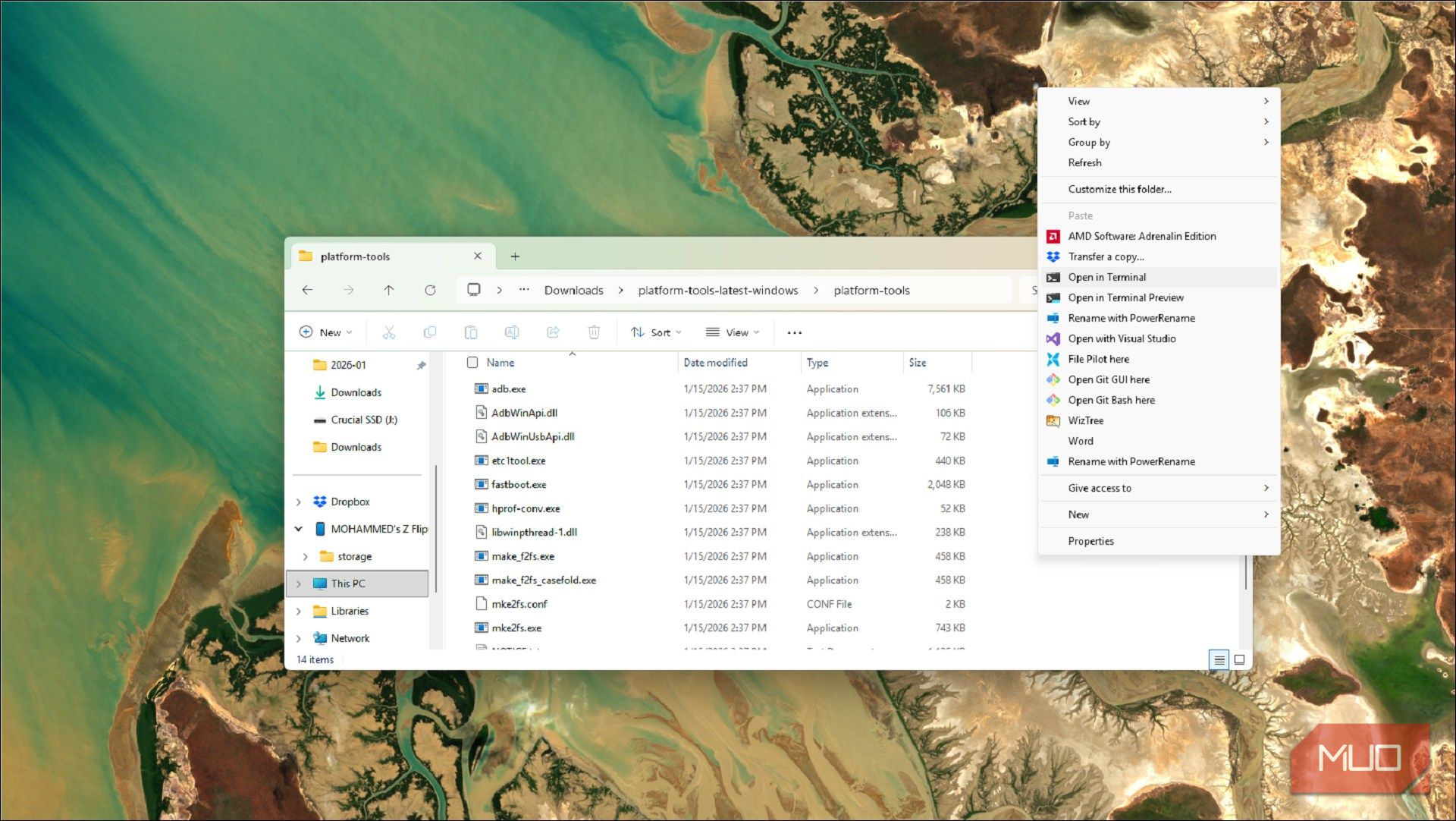
Task: Click platform-tools-latest-windows in breadcrumb path
Action: point(717,290)
